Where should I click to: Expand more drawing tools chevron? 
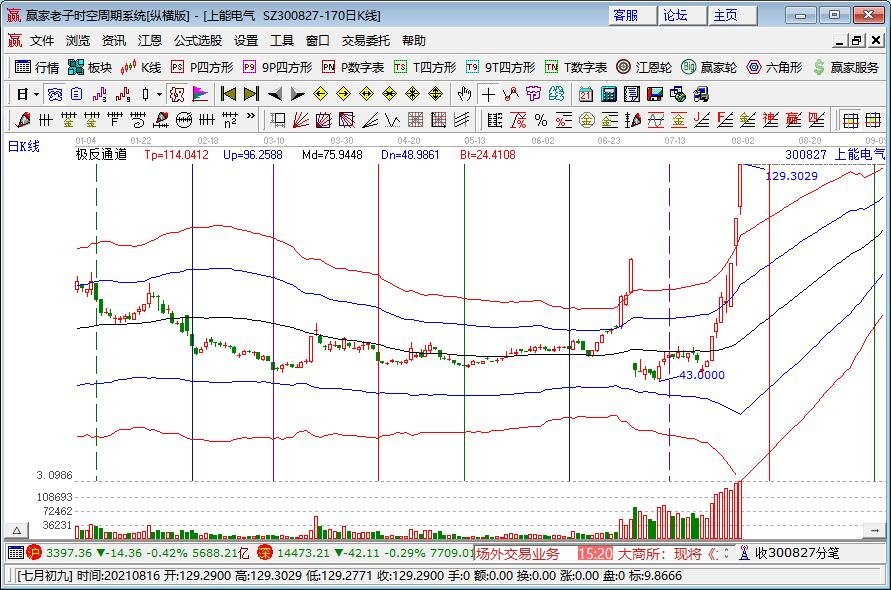(x=250, y=120)
